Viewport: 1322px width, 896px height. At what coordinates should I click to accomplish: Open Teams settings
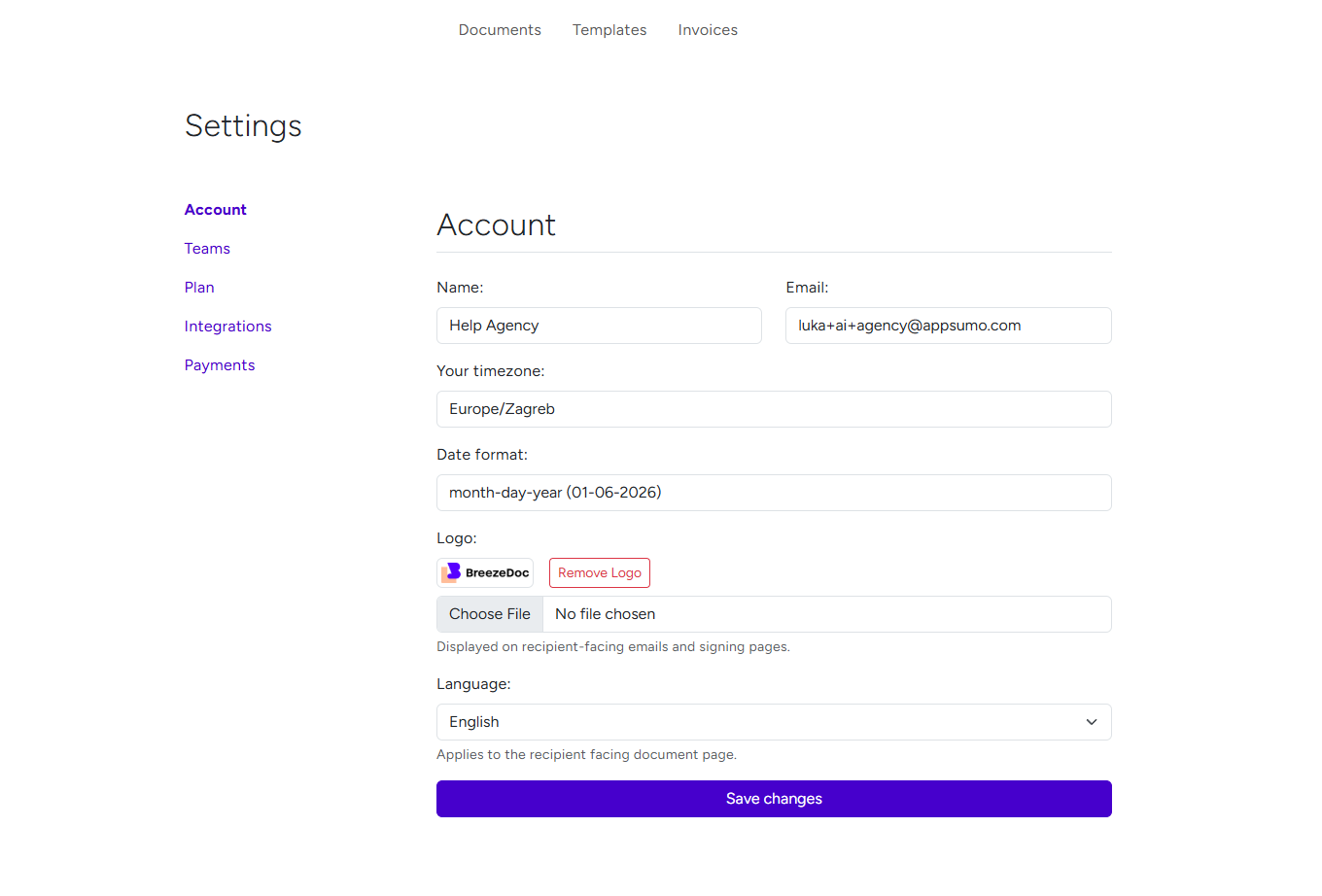coord(207,248)
